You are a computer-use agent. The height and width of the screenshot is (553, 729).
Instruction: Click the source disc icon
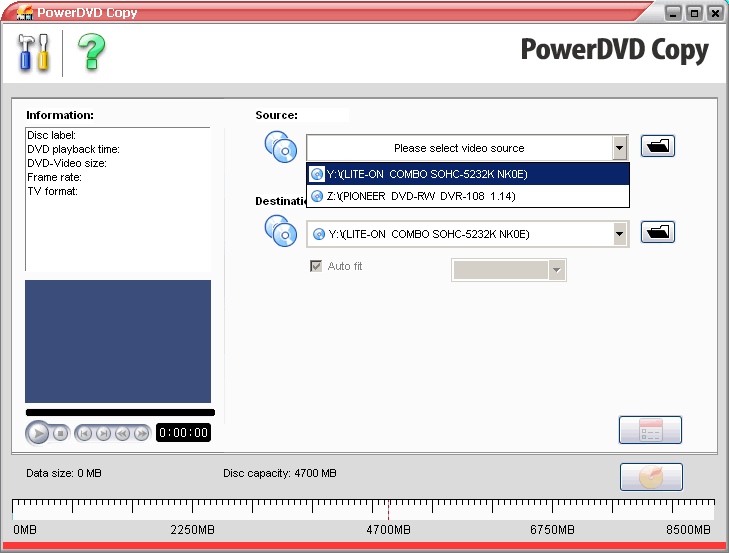[280, 147]
